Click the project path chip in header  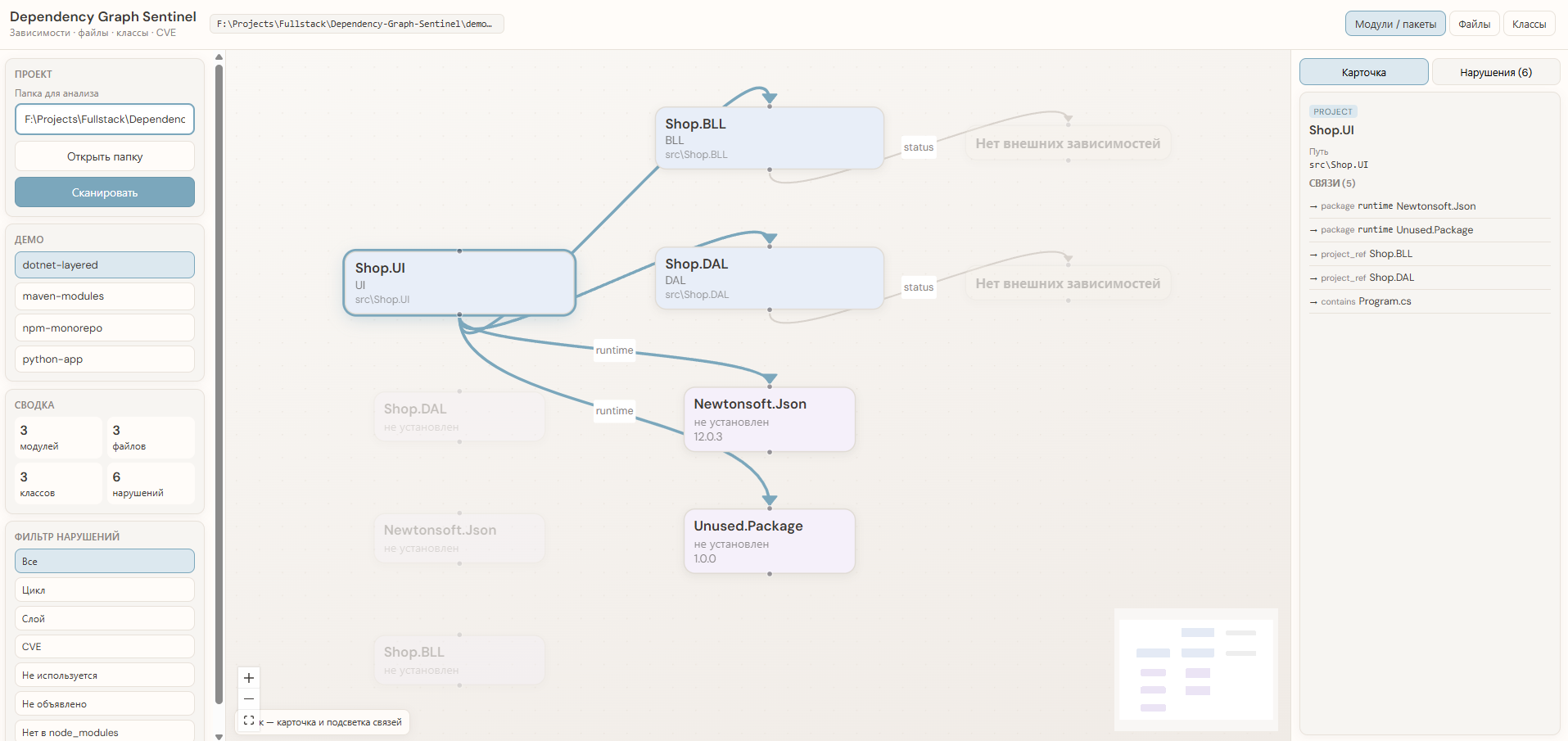(x=356, y=24)
